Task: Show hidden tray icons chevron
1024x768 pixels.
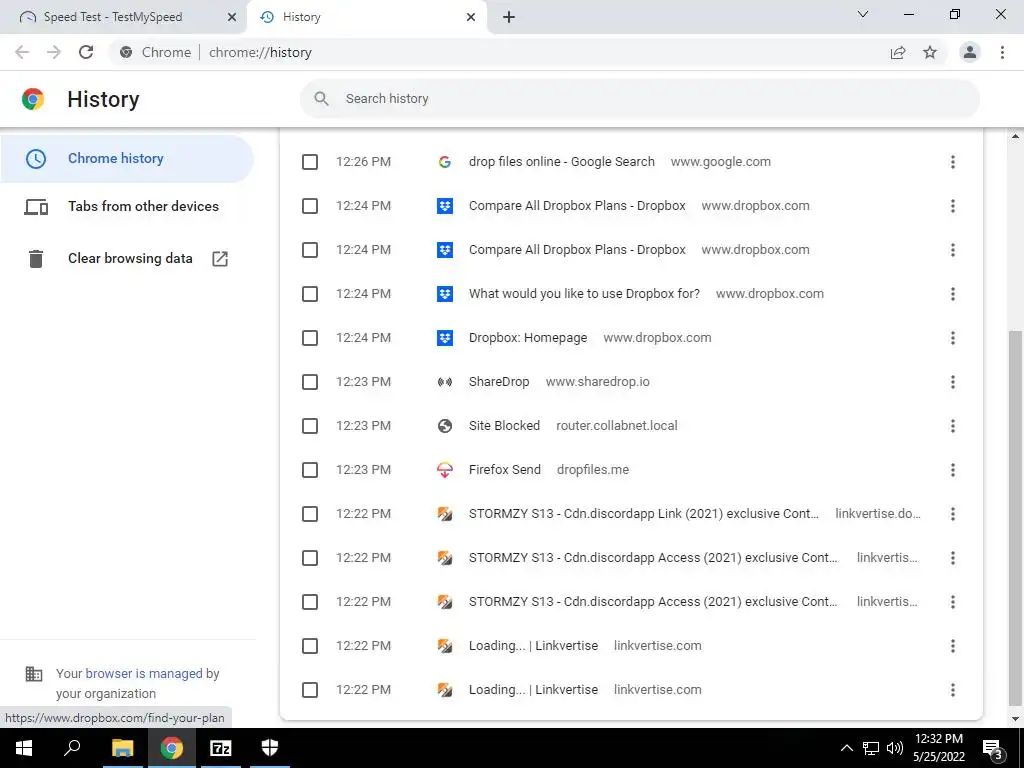Action: [846, 748]
